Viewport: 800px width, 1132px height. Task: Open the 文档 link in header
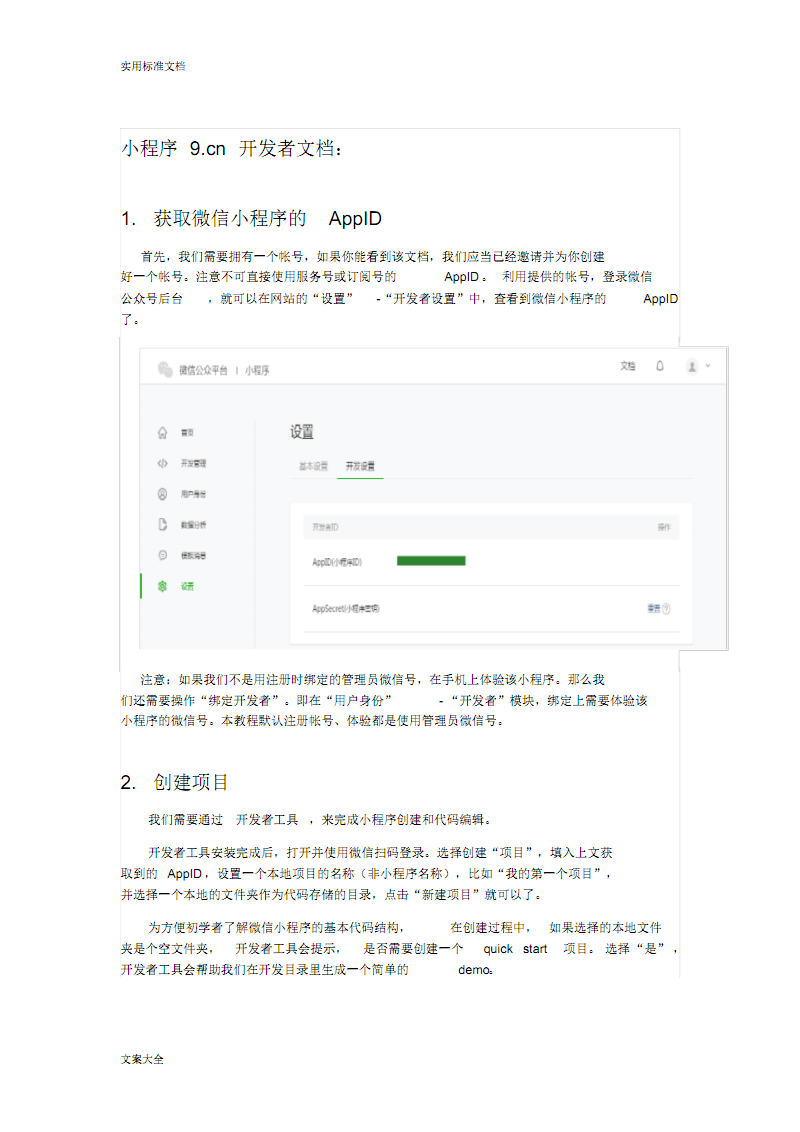[627, 366]
